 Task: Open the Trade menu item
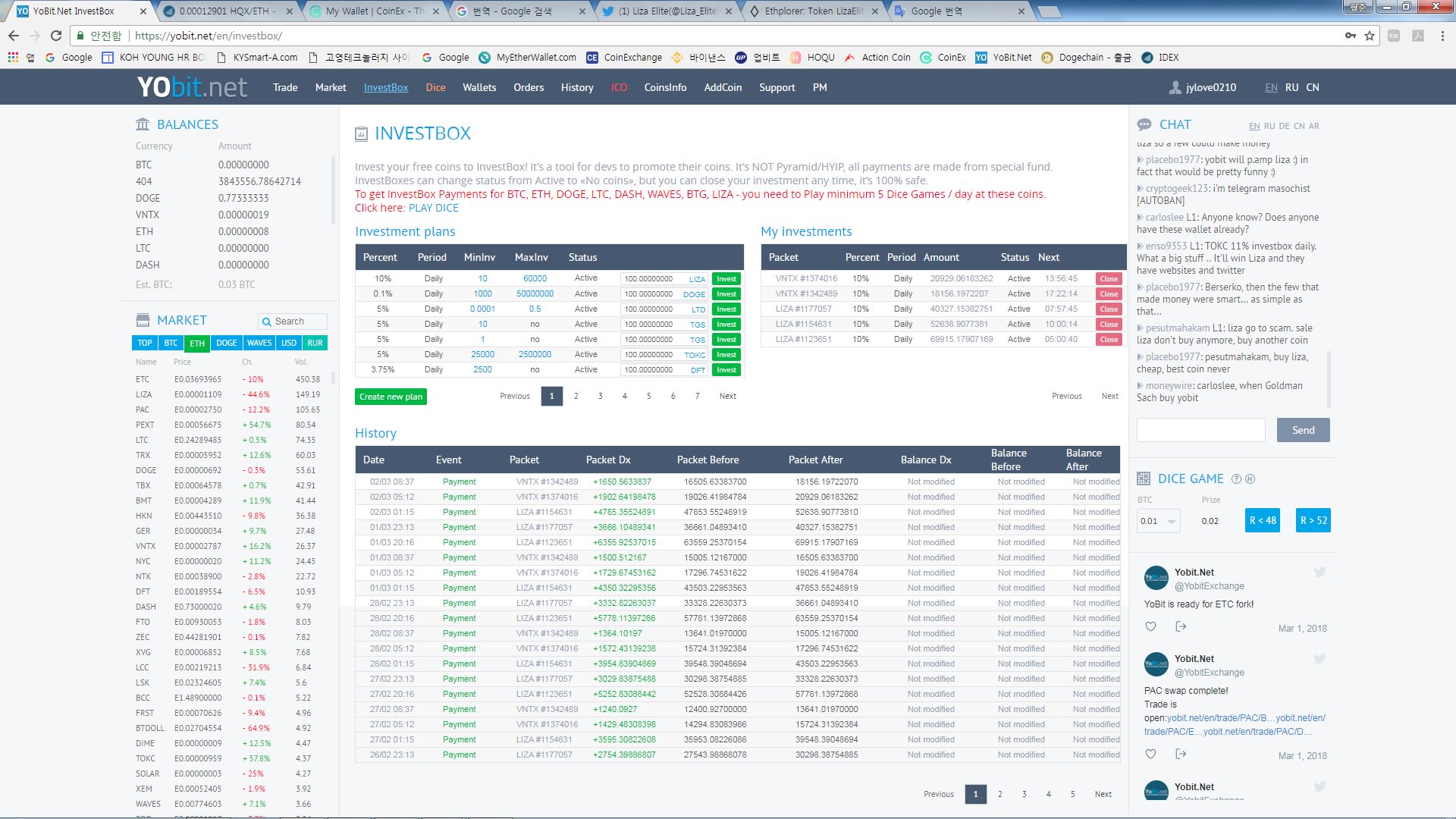click(x=285, y=87)
